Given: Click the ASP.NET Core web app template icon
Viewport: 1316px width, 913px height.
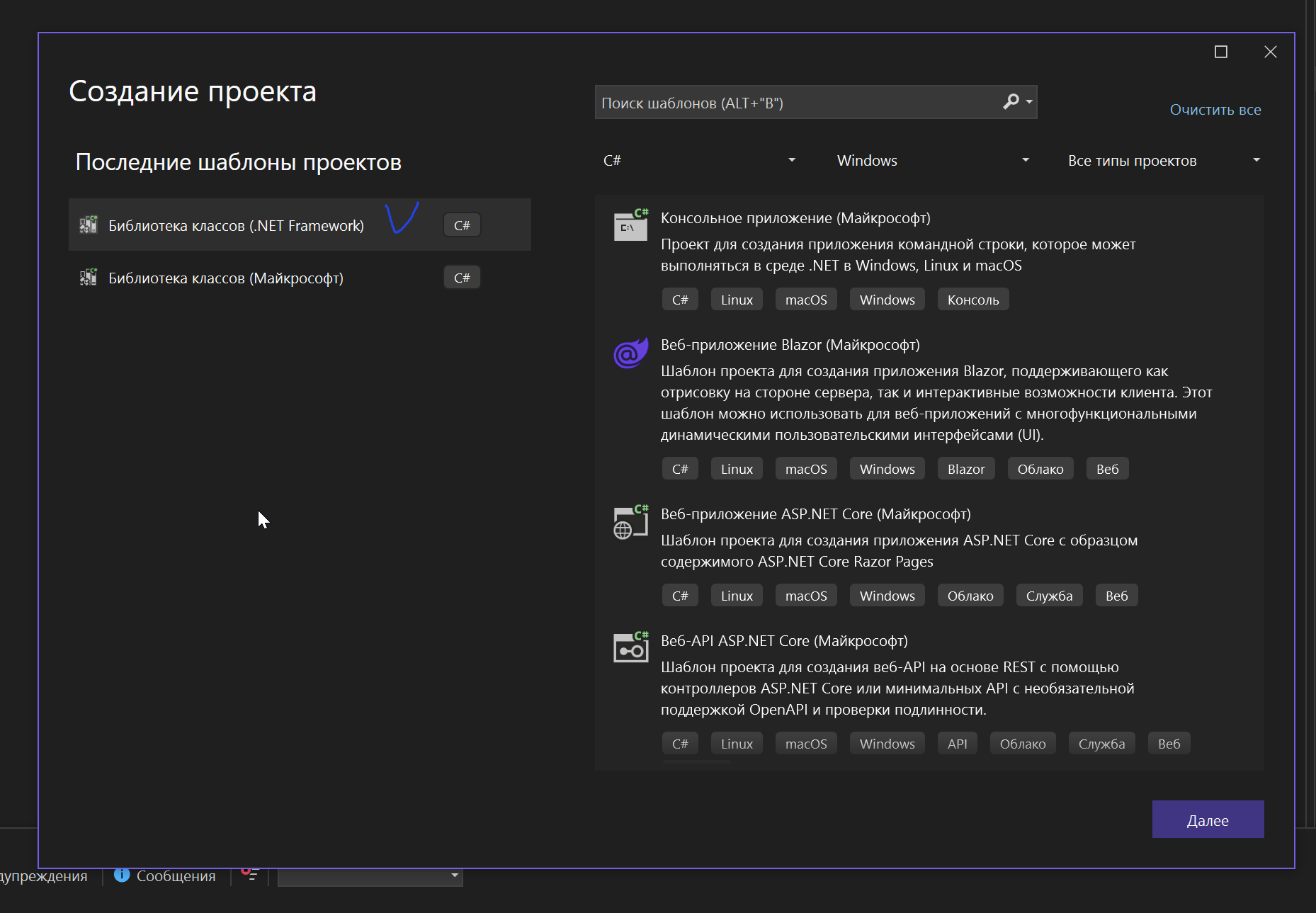Looking at the screenshot, I should pyautogui.click(x=630, y=522).
